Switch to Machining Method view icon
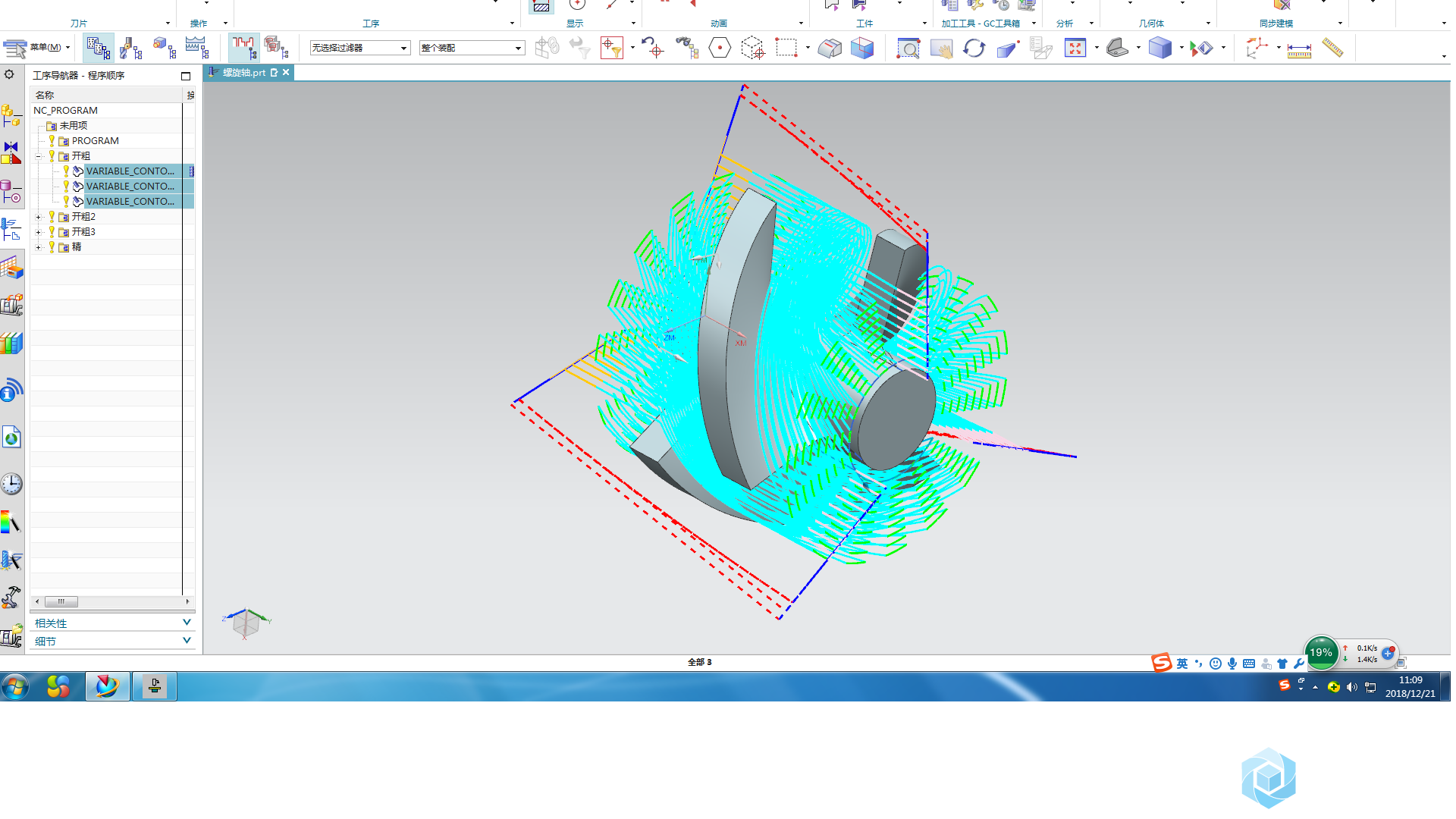1456x819 pixels. pos(197,49)
